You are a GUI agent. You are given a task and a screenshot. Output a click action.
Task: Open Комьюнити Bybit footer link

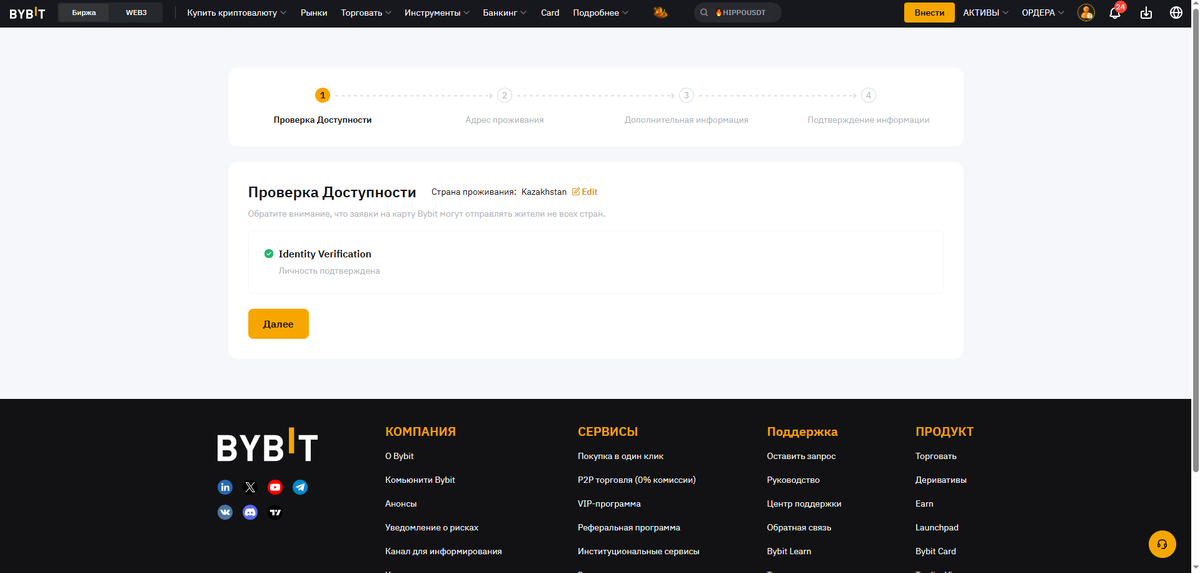tap(420, 480)
